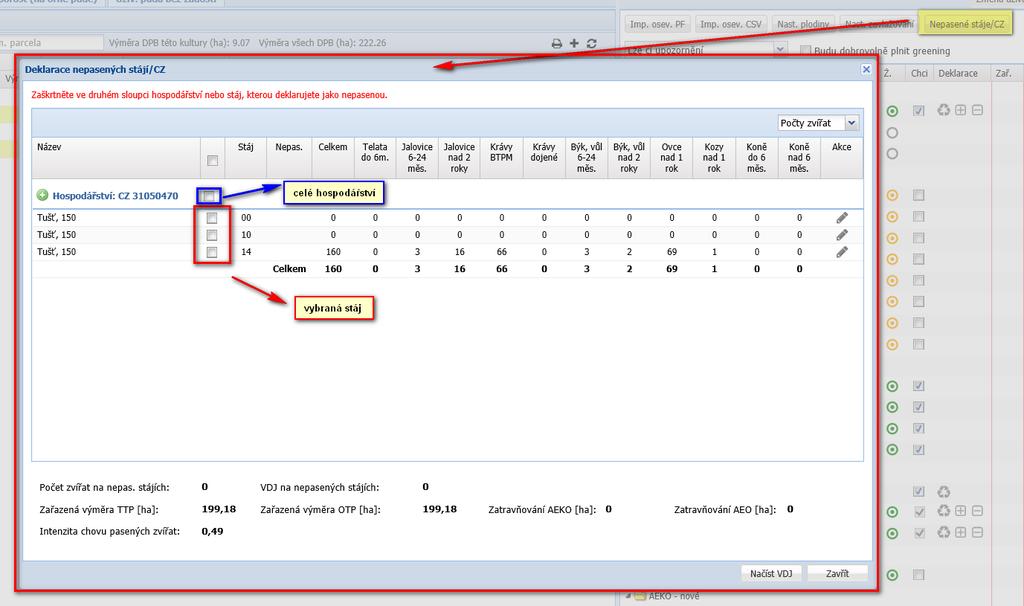
Task: Click the highlighted Nepasené stáje/CZ button
Action: click(967, 24)
